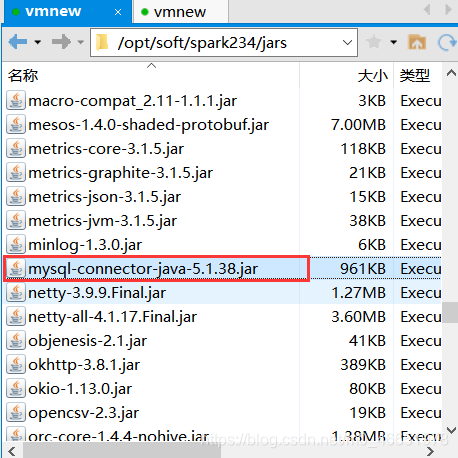Click the jar icon of netty-all-4.1.17.Final.jar

16,317
